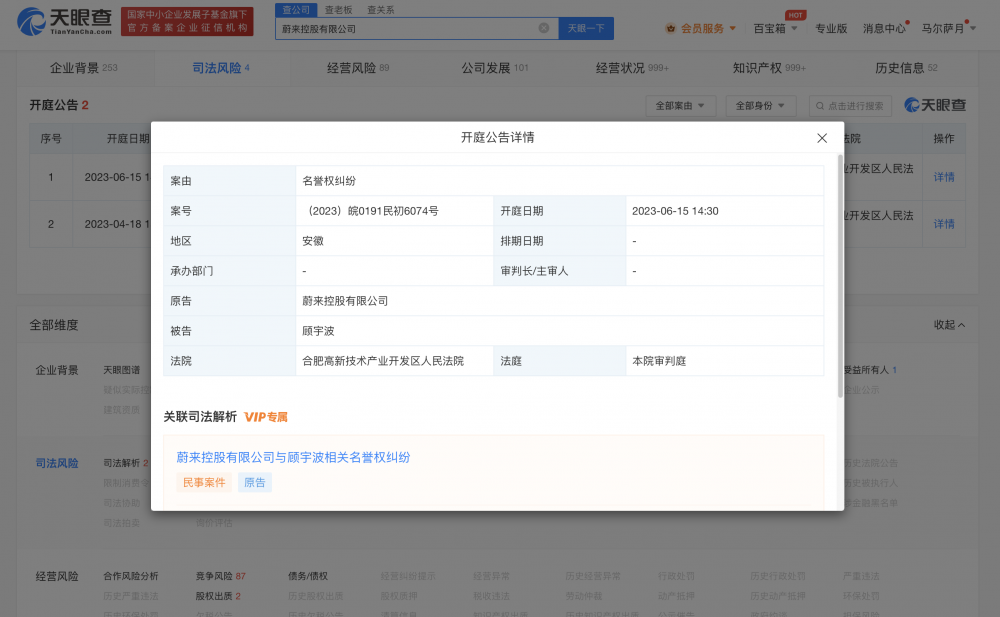This screenshot has width=1000, height=617.
Task: Open 合作风险分析 link
Action: pyautogui.click(x=131, y=576)
